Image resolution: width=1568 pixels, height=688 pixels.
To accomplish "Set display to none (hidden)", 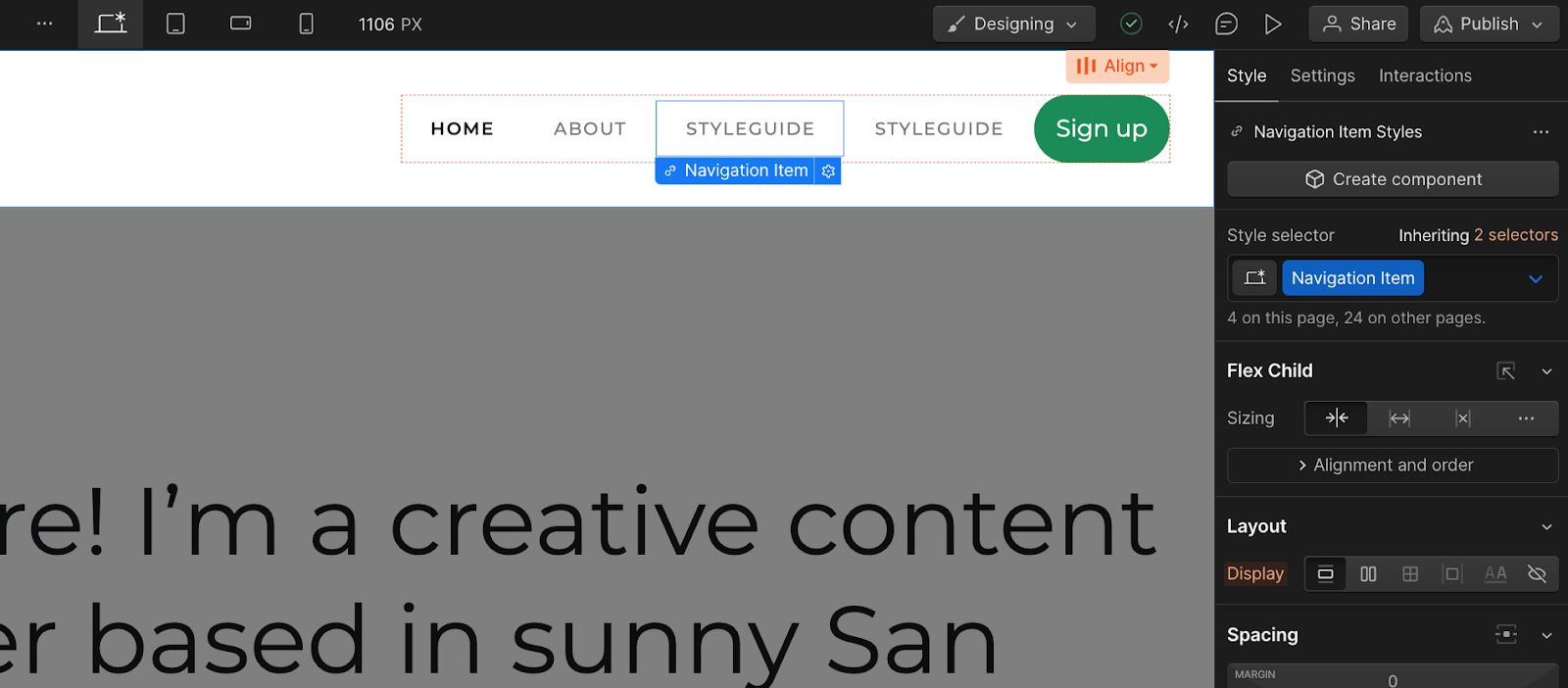I will [x=1537, y=574].
